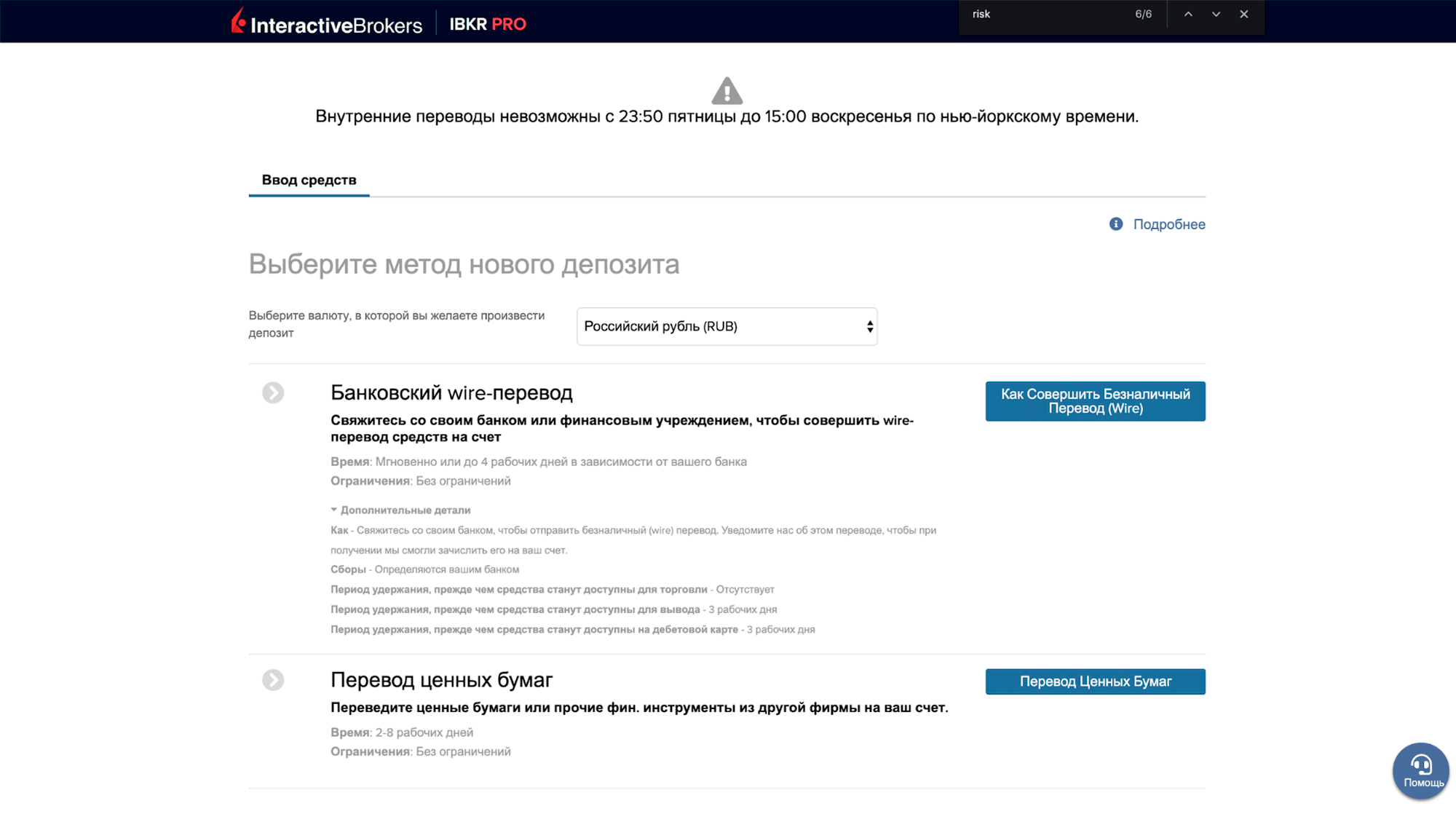Click the Перевод ценных бумаг heading
Screen dimensions: 1456x830
(x=441, y=680)
